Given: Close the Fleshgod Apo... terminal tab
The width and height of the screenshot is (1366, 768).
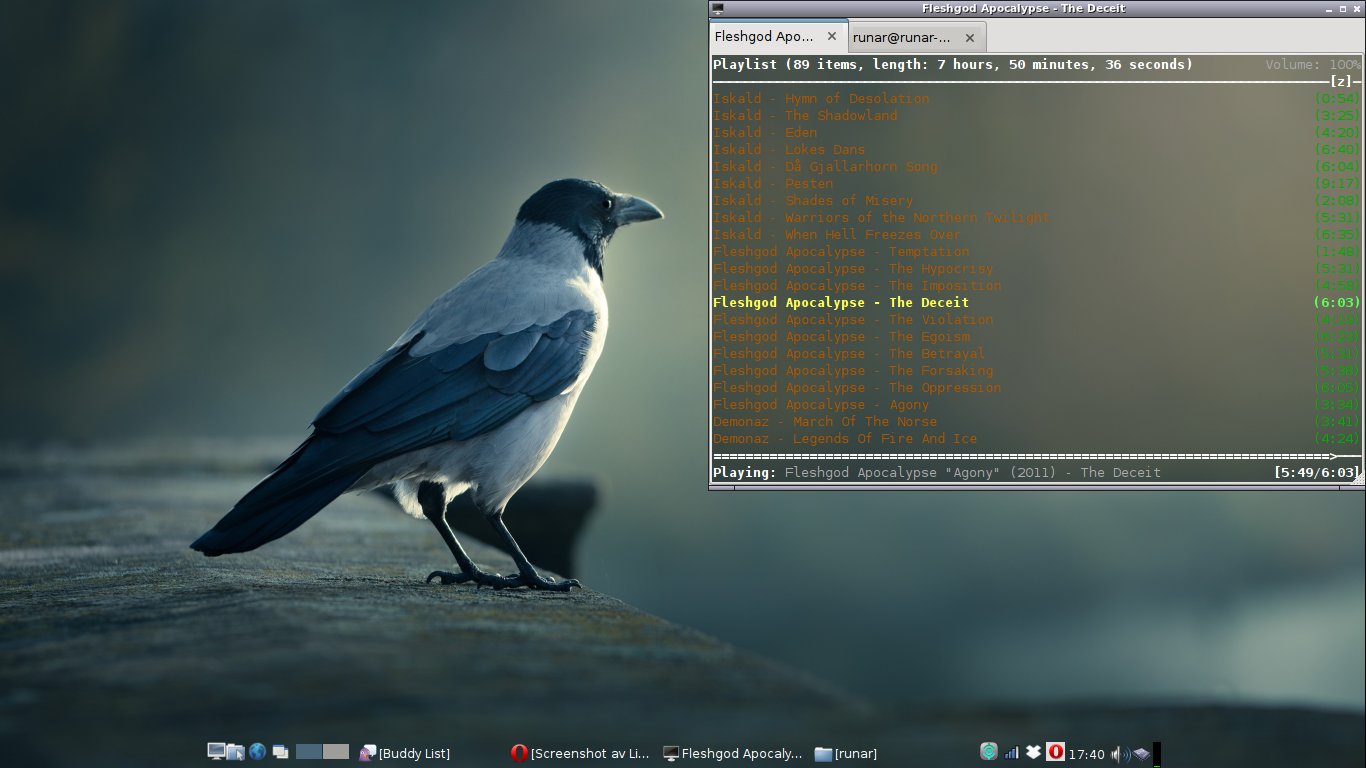Looking at the screenshot, I should 832,36.
